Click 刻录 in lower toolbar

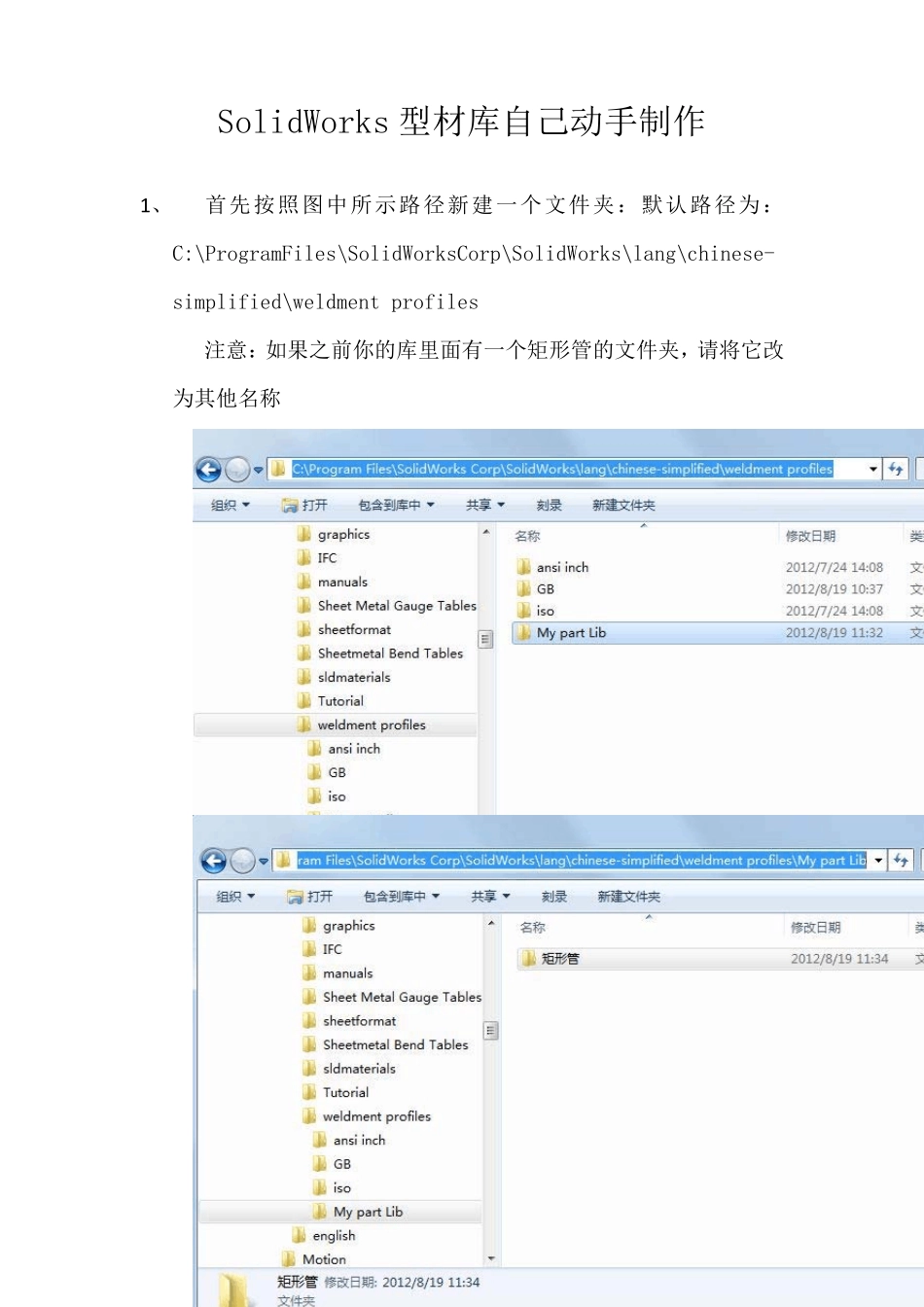pos(554,897)
